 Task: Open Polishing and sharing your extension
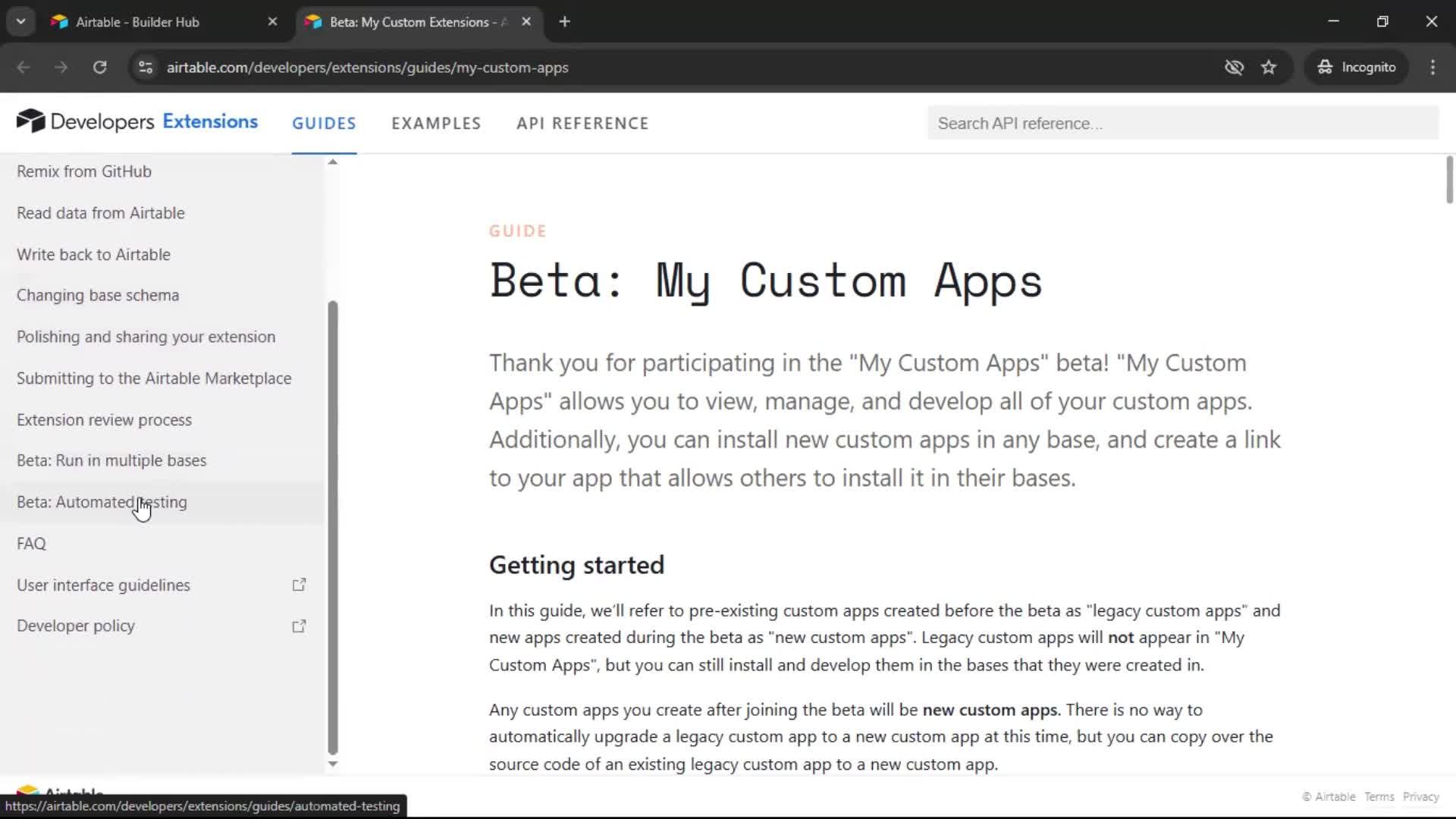tap(146, 337)
